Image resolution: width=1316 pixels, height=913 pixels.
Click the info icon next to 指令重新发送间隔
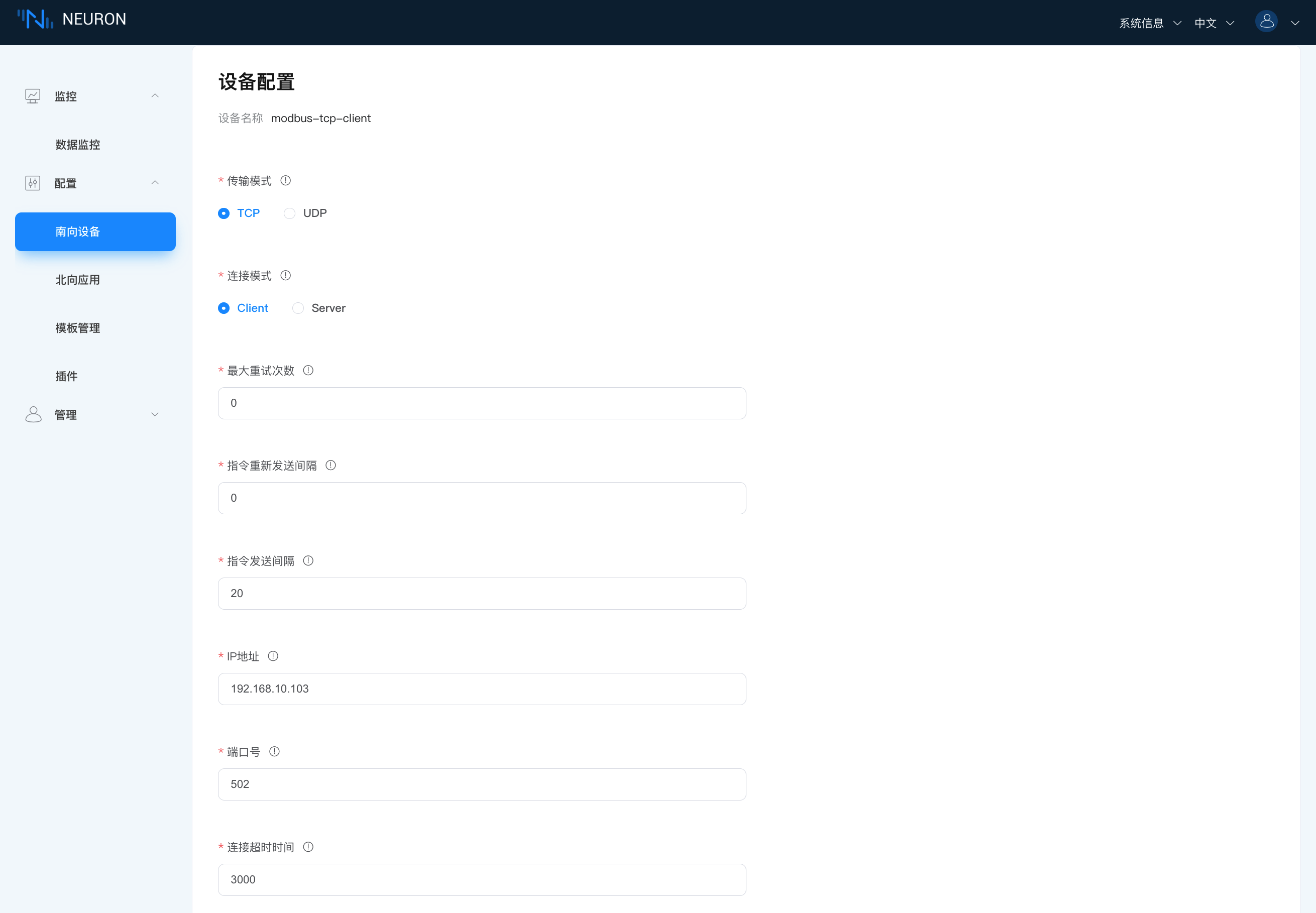331,466
